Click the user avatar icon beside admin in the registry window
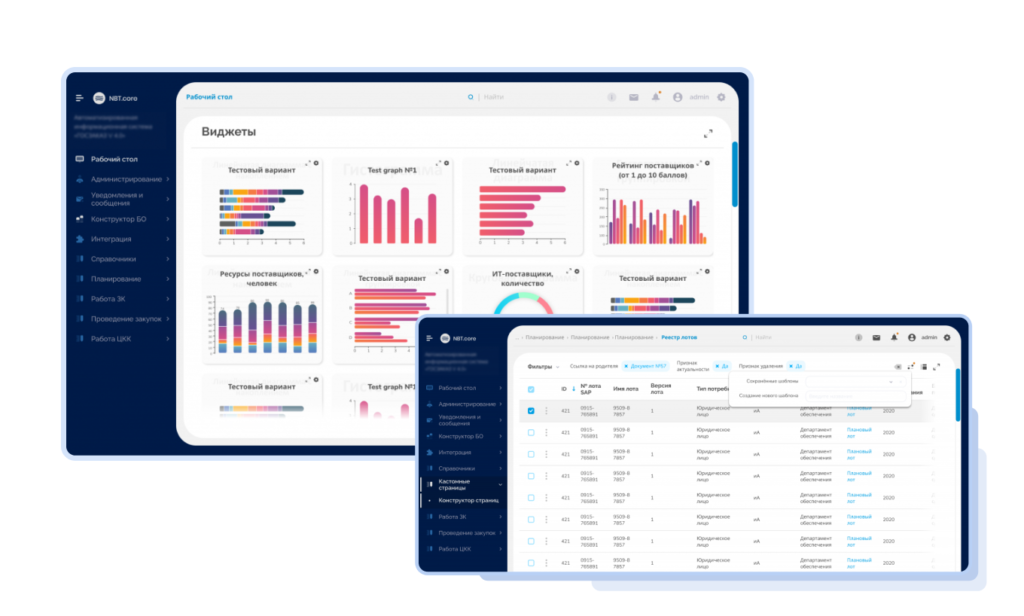This screenshot has width=1024, height=616. (912, 338)
